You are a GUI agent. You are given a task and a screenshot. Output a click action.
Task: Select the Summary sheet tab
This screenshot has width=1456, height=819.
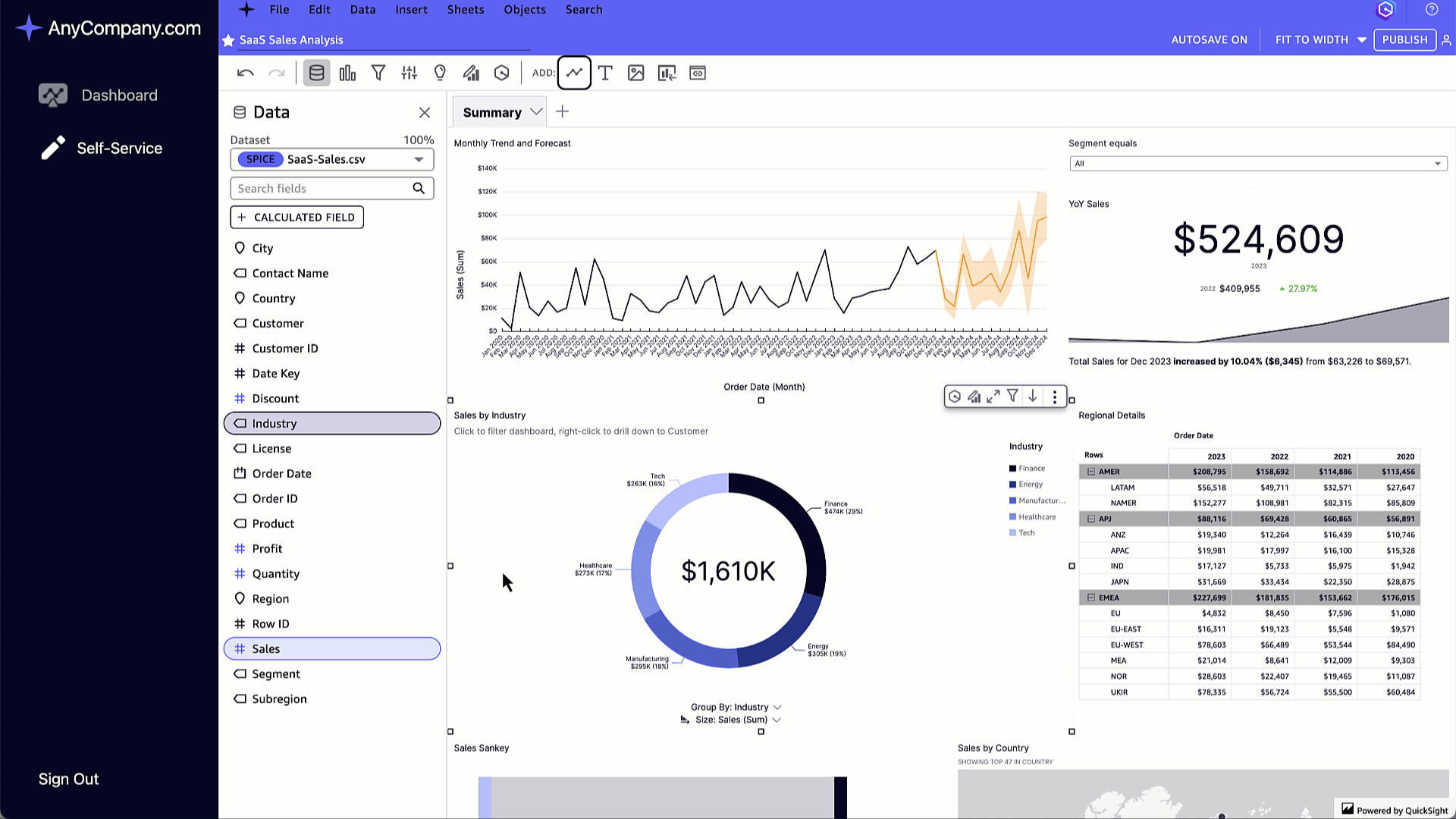[x=492, y=112]
